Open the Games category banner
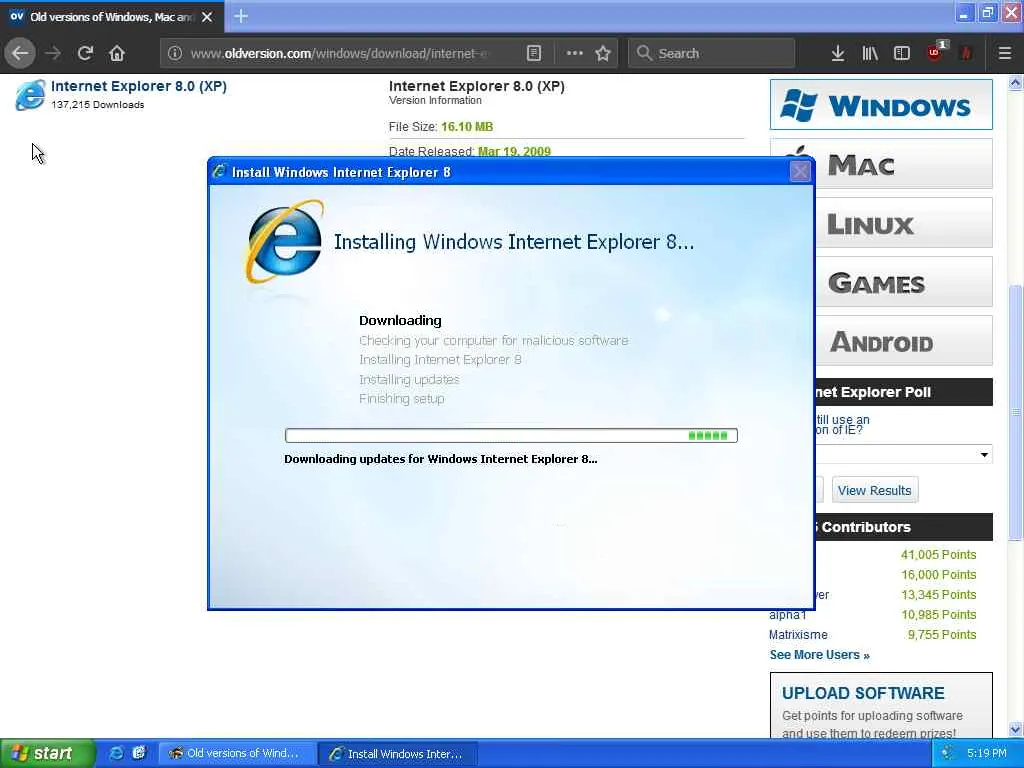This screenshot has height=768, width=1024. click(903, 282)
